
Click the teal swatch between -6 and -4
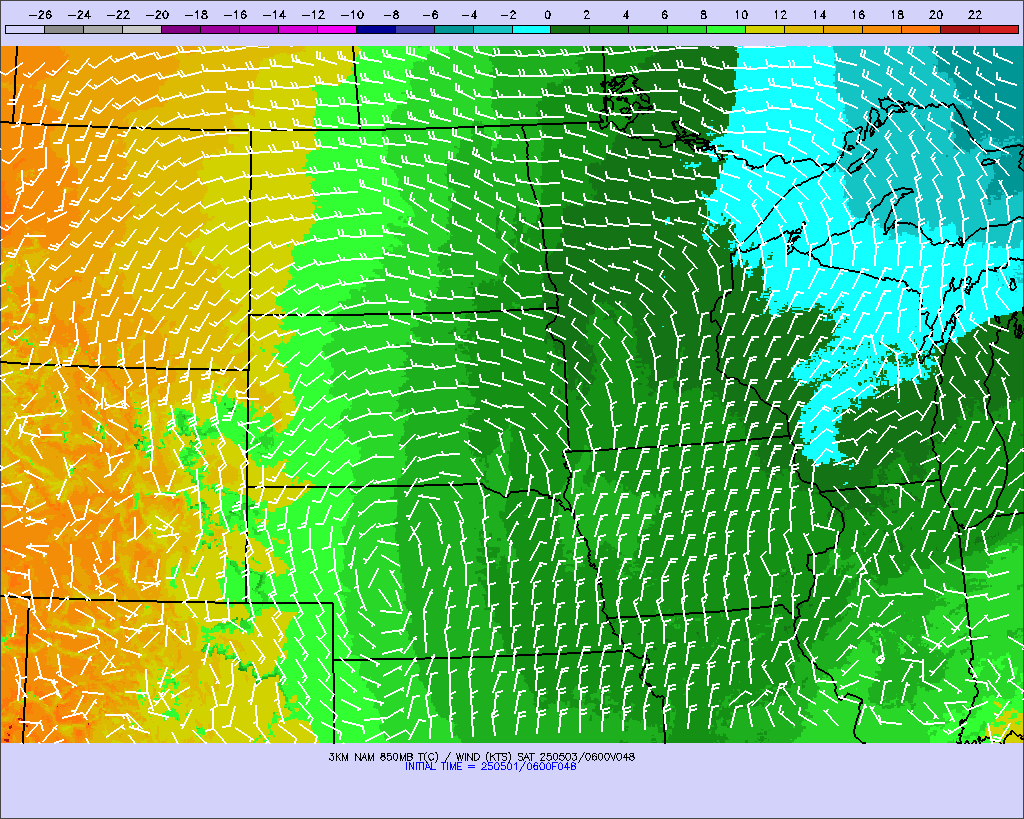(454, 29)
